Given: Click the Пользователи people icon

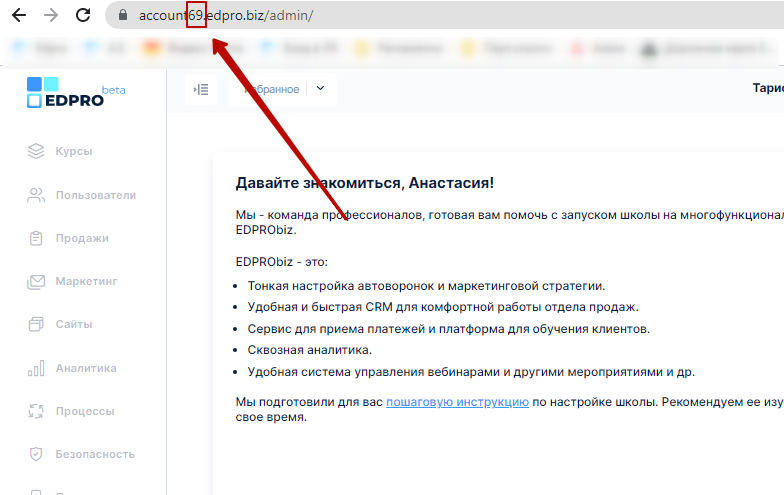Looking at the screenshot, I should (36, 195).
